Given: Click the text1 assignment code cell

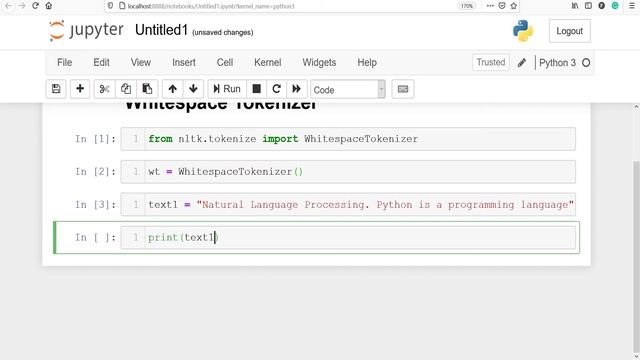Looking at the screenshot, I should [348, 204].
